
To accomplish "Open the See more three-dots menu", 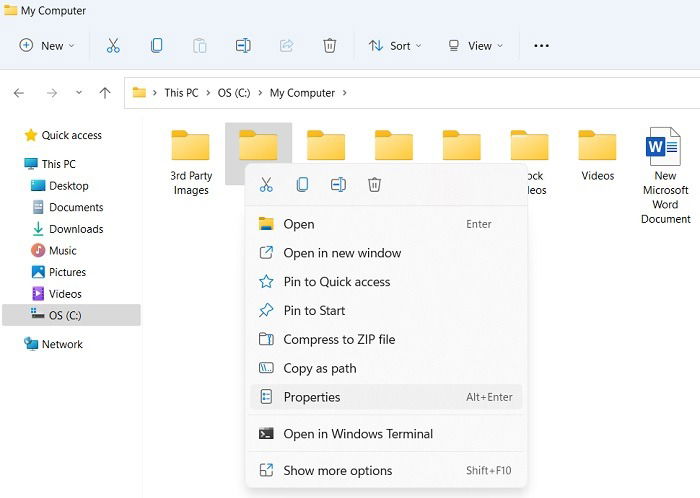I will click(541, 46).
